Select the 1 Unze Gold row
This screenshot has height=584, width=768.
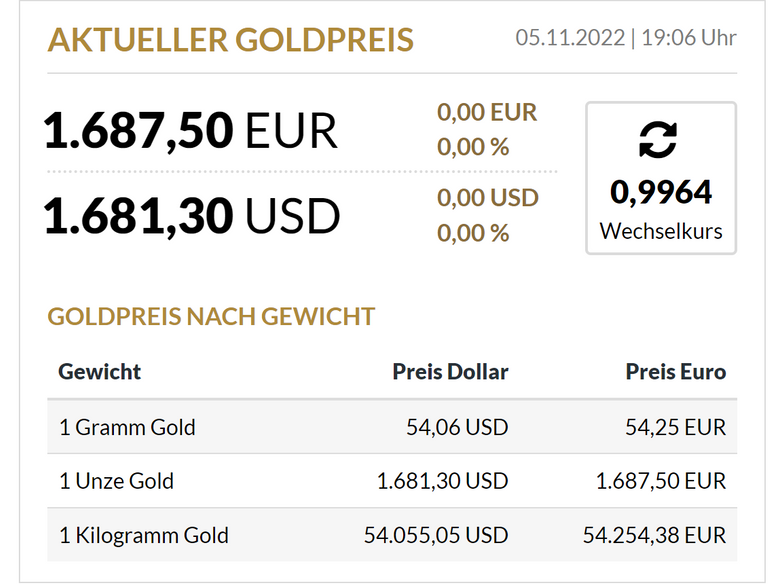pos(392,481)
